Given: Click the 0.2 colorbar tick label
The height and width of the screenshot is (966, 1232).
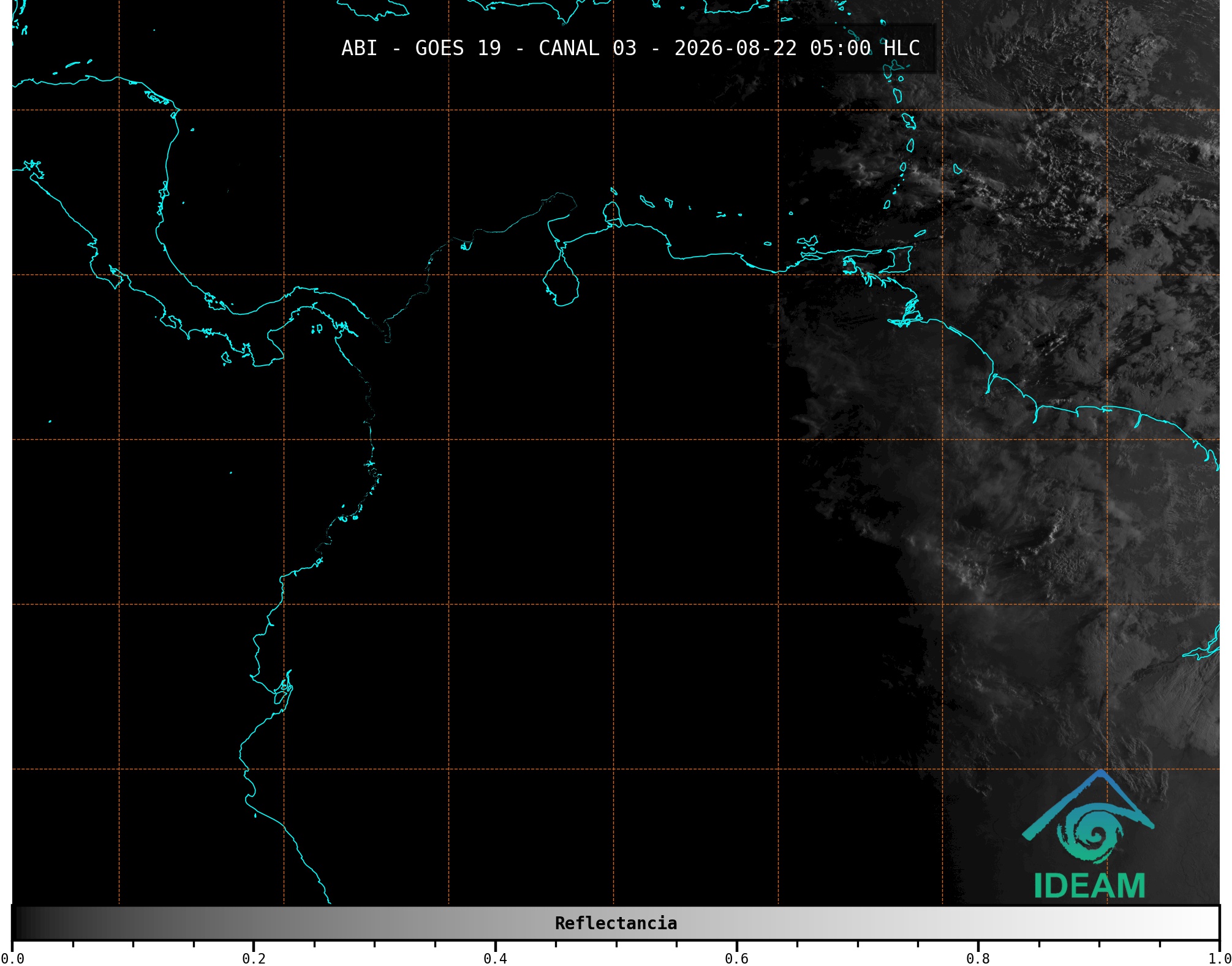Looking at the screenshot, I should click(254, 958).
